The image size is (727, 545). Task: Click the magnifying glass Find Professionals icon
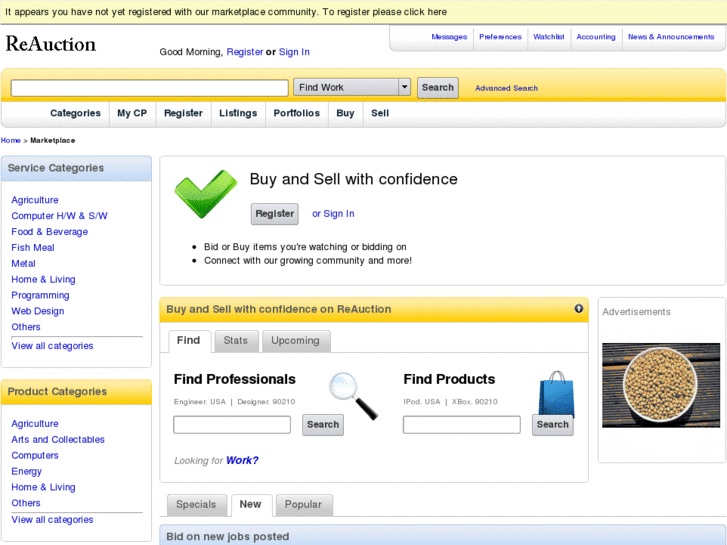coord(353,395)
